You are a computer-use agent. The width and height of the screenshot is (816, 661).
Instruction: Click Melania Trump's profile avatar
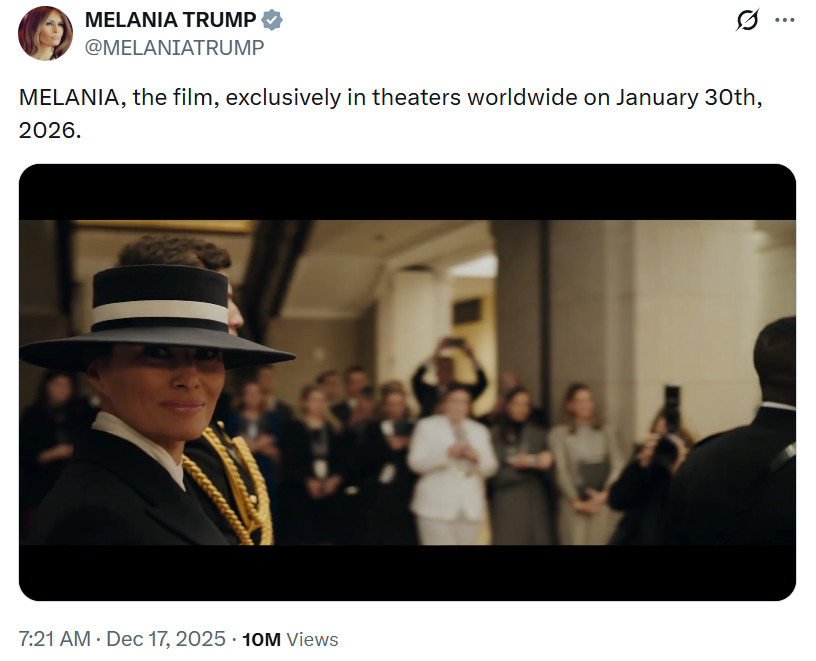pyautogui.click(x=45, y=33)
